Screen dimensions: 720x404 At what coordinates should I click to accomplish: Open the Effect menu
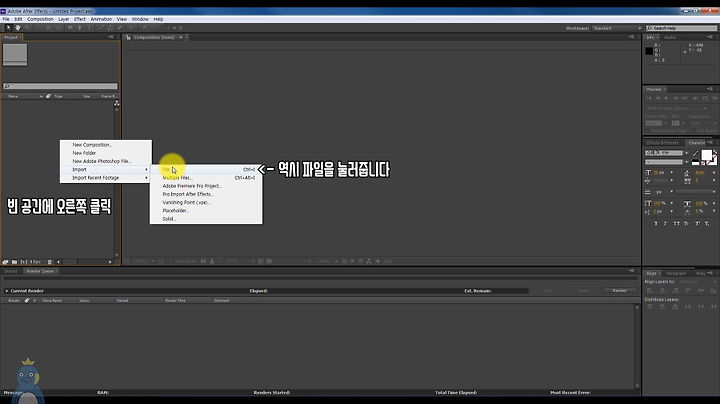80,19
